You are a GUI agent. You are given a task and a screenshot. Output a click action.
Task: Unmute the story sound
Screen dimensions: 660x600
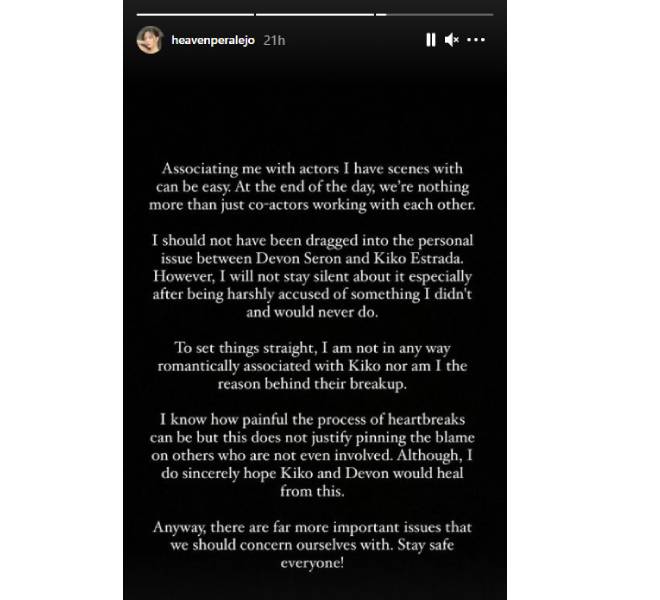pyautogui.click(x=451, y=40)
